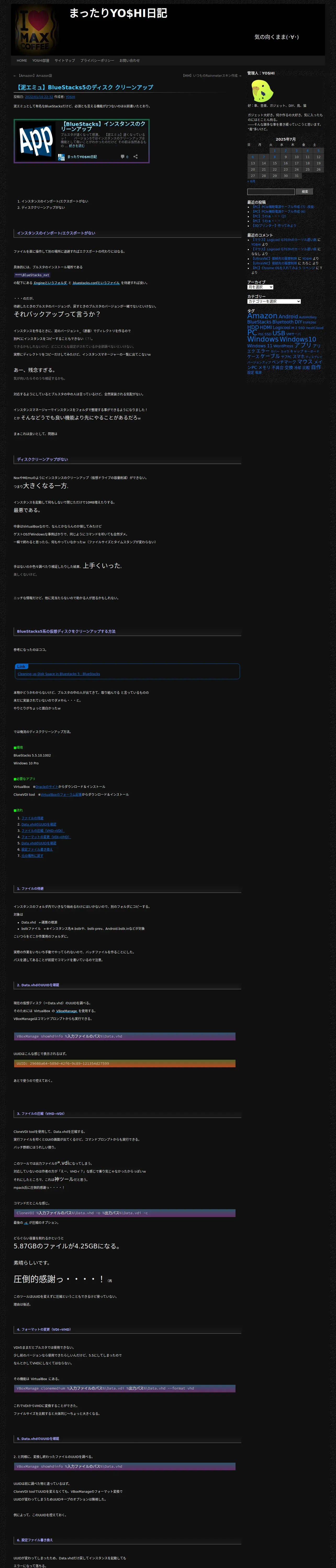Click the USB tag
This screenshot has width=336, height=1568.
(x=279, y=333)
